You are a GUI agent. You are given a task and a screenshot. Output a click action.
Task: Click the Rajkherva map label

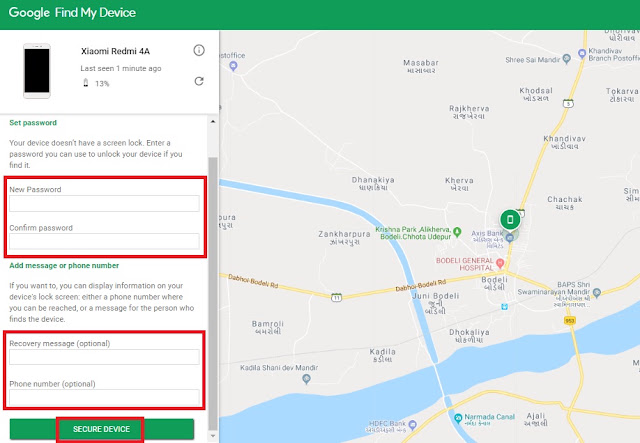(469, 112)
